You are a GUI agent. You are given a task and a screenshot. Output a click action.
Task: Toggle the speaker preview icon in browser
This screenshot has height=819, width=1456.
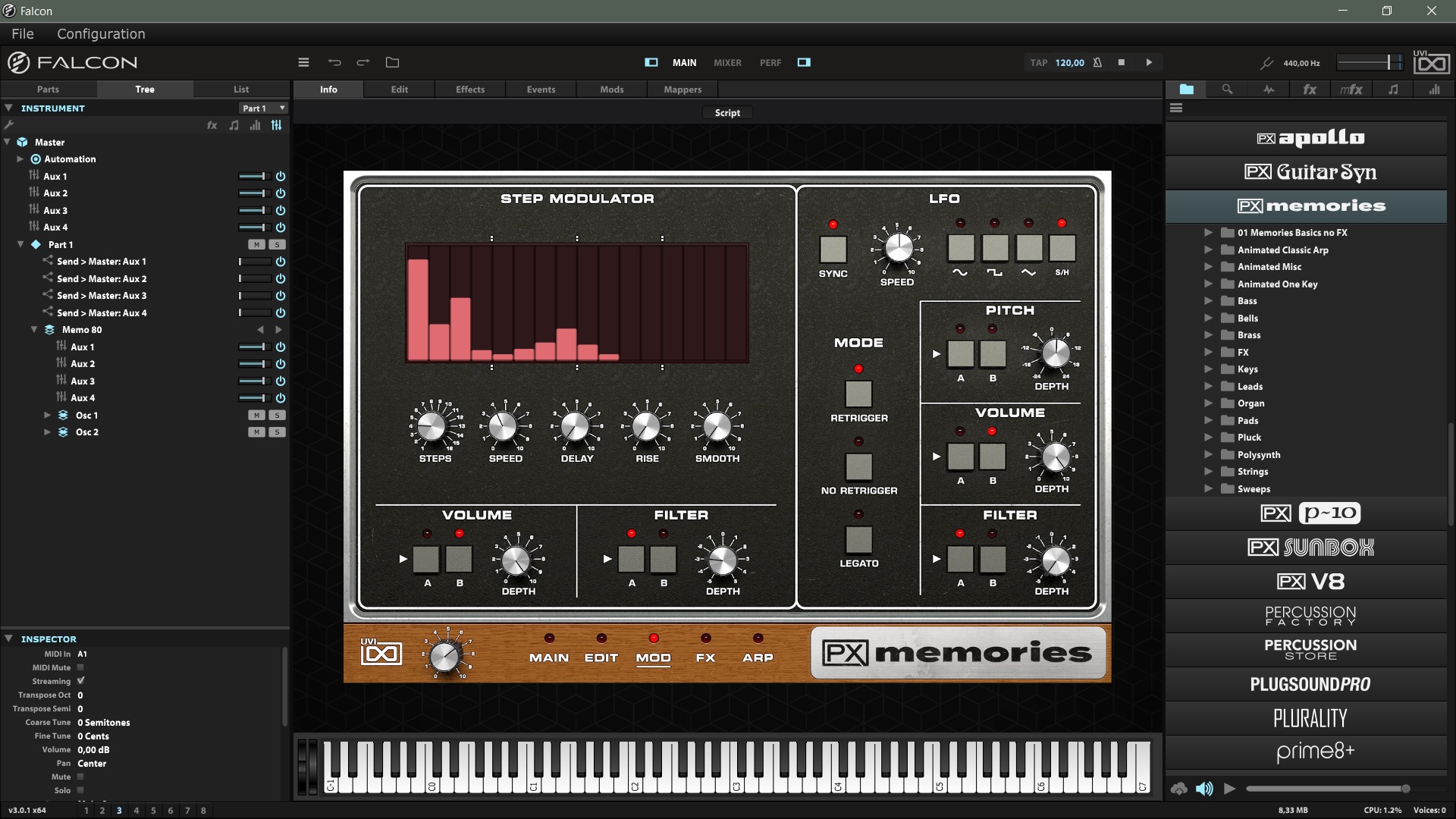pos(1204,789)
